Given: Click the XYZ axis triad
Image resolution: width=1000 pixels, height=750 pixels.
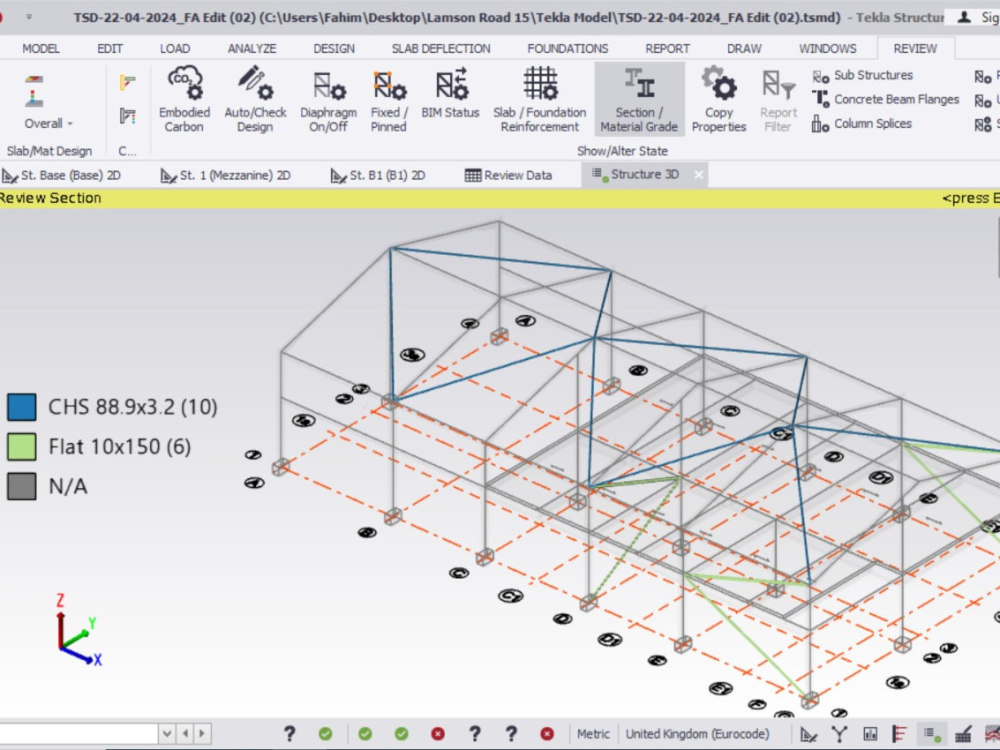Looking at the screenshot, I should [x=78, y=630].
